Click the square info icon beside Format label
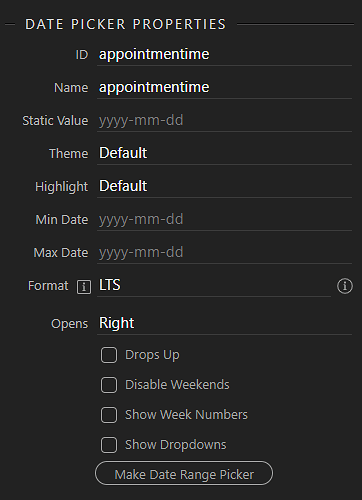 click(84, 287)
